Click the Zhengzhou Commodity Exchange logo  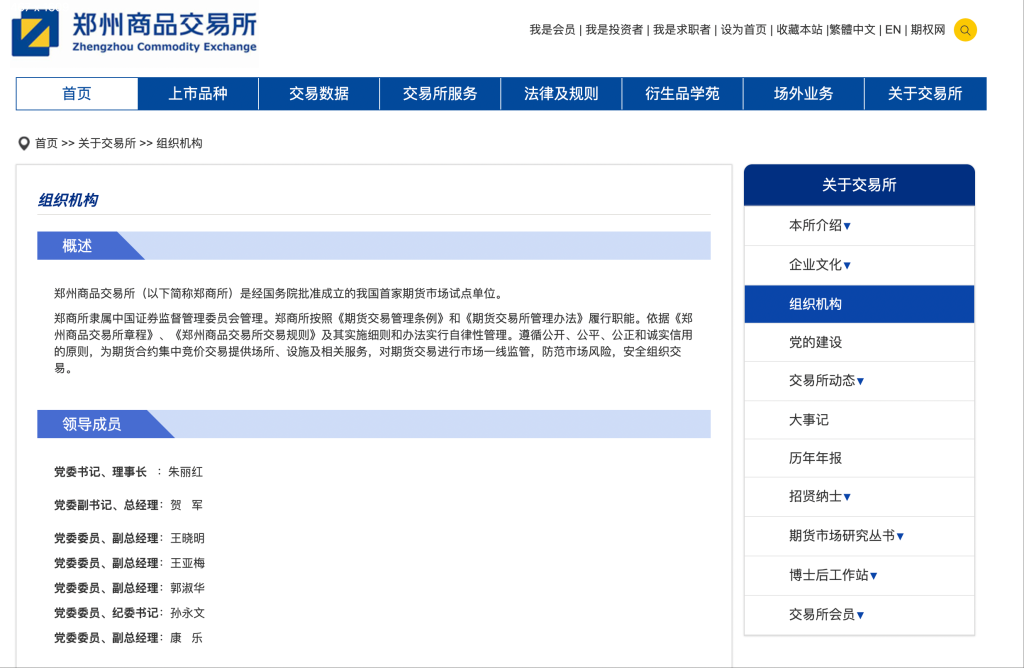point(135,33)
